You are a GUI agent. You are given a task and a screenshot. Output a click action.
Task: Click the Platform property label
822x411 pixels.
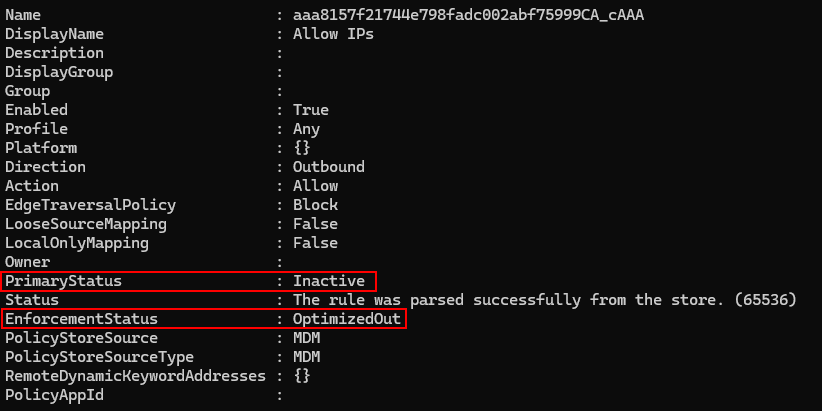[41, 148]
